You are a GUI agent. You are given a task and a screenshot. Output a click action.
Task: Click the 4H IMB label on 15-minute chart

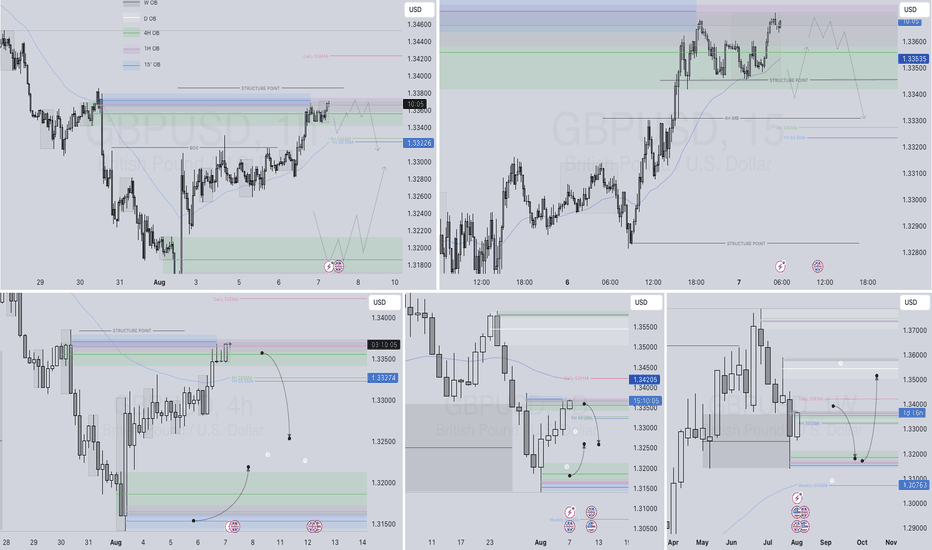(731, 118)
